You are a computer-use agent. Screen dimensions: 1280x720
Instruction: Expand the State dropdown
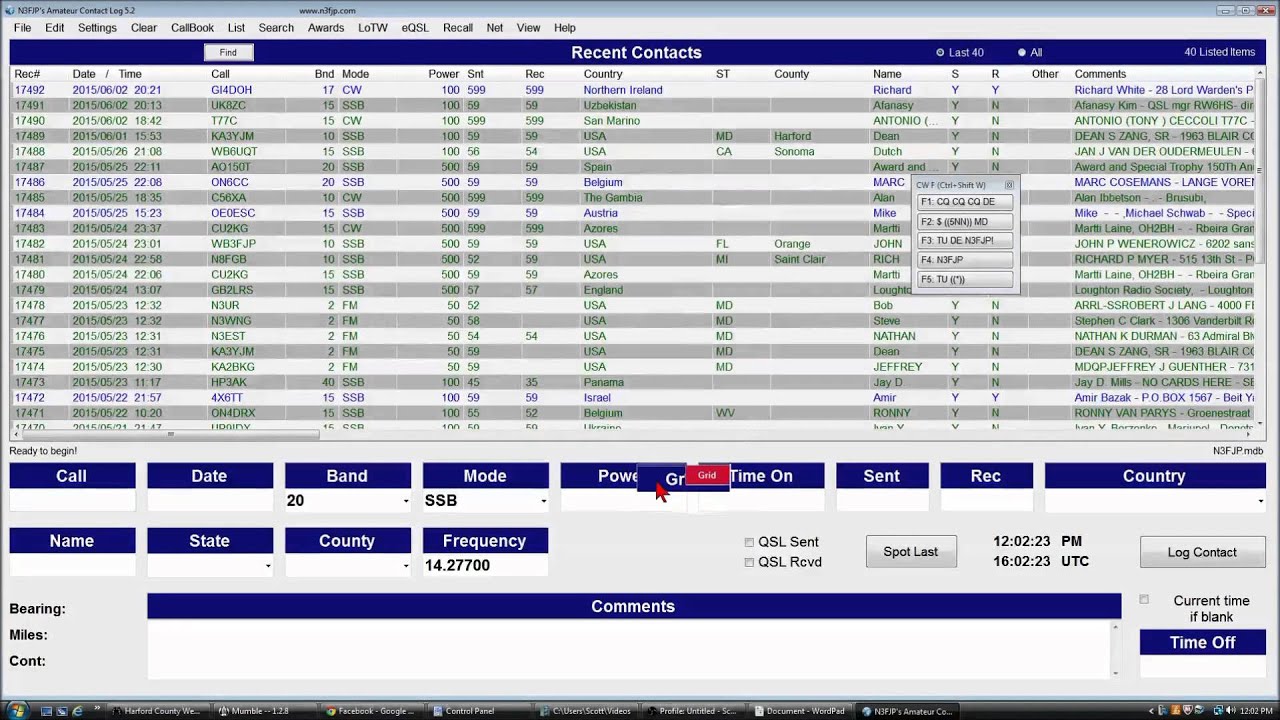[268, 566]
